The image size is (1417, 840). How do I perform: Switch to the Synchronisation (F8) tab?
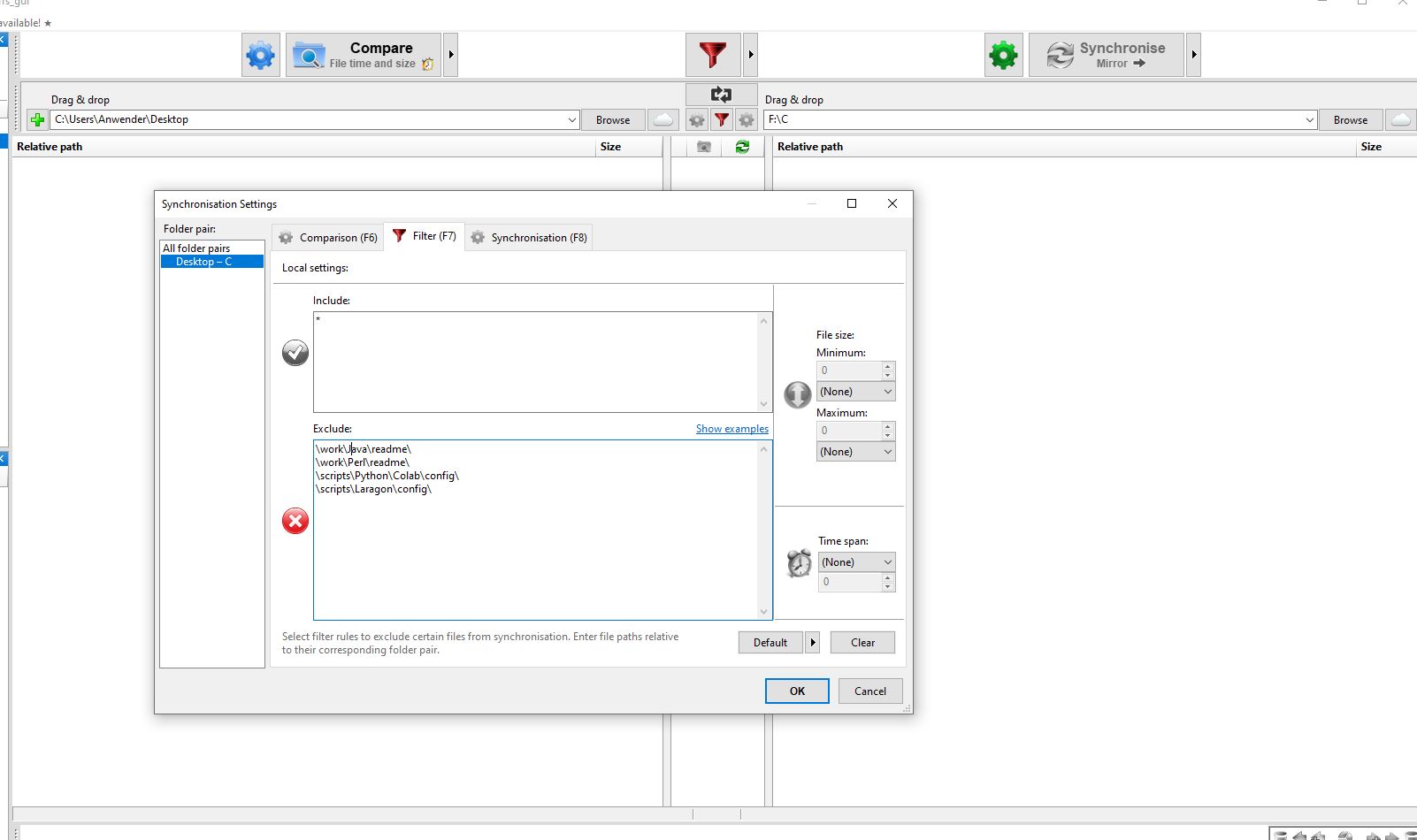pos(529,237)
